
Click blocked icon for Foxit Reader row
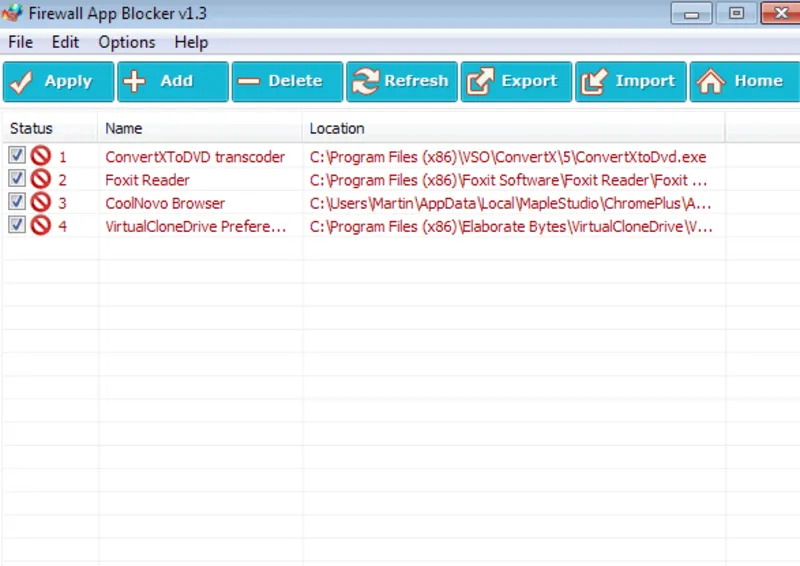[41, 179]
